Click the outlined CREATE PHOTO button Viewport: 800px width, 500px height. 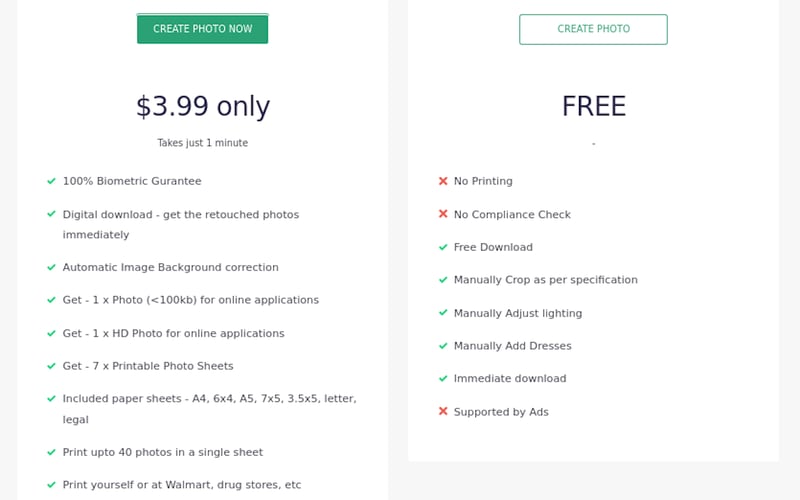(593, 29)
